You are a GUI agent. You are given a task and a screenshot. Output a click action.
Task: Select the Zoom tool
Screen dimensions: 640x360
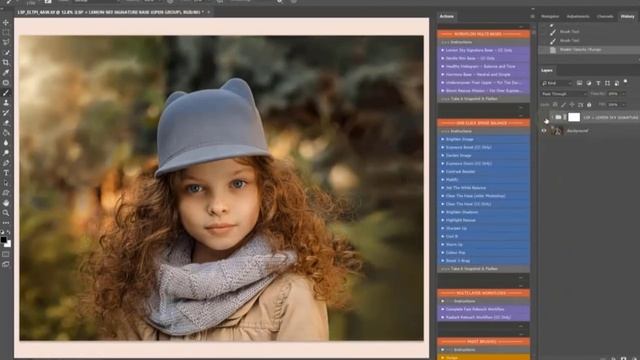[x=6, y=213]
